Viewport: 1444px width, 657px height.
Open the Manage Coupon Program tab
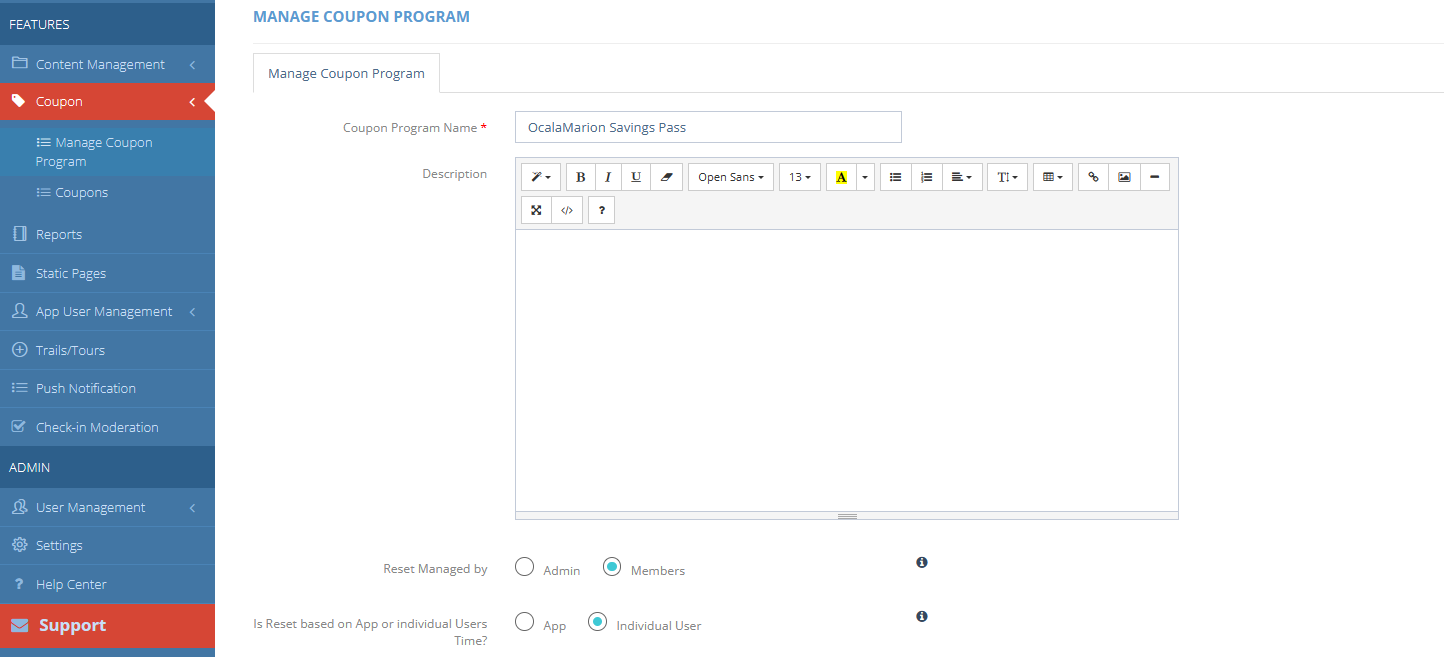click(x=346, y=73)
